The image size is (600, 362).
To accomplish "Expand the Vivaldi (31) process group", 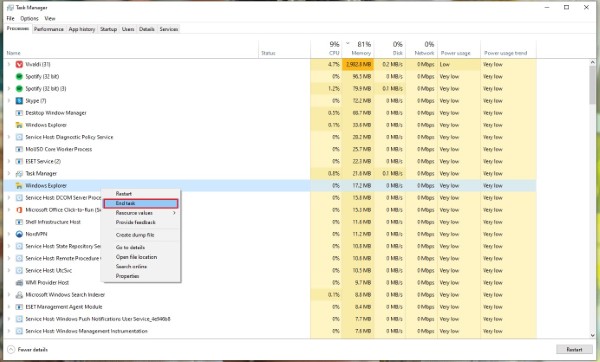I will click(x=9, y=64).
